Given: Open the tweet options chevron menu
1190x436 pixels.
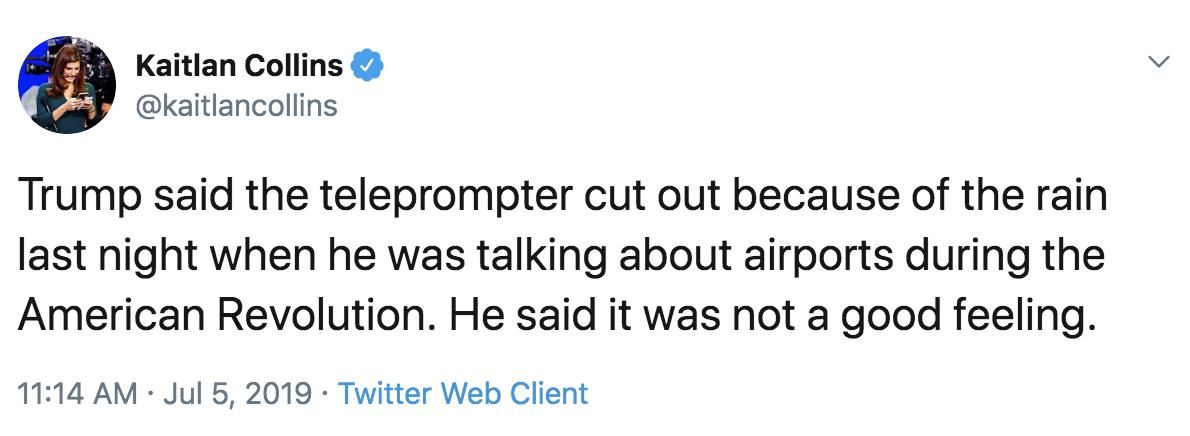Looking at the screenshot, I should pyautogui.click(x=1159, y=62).
